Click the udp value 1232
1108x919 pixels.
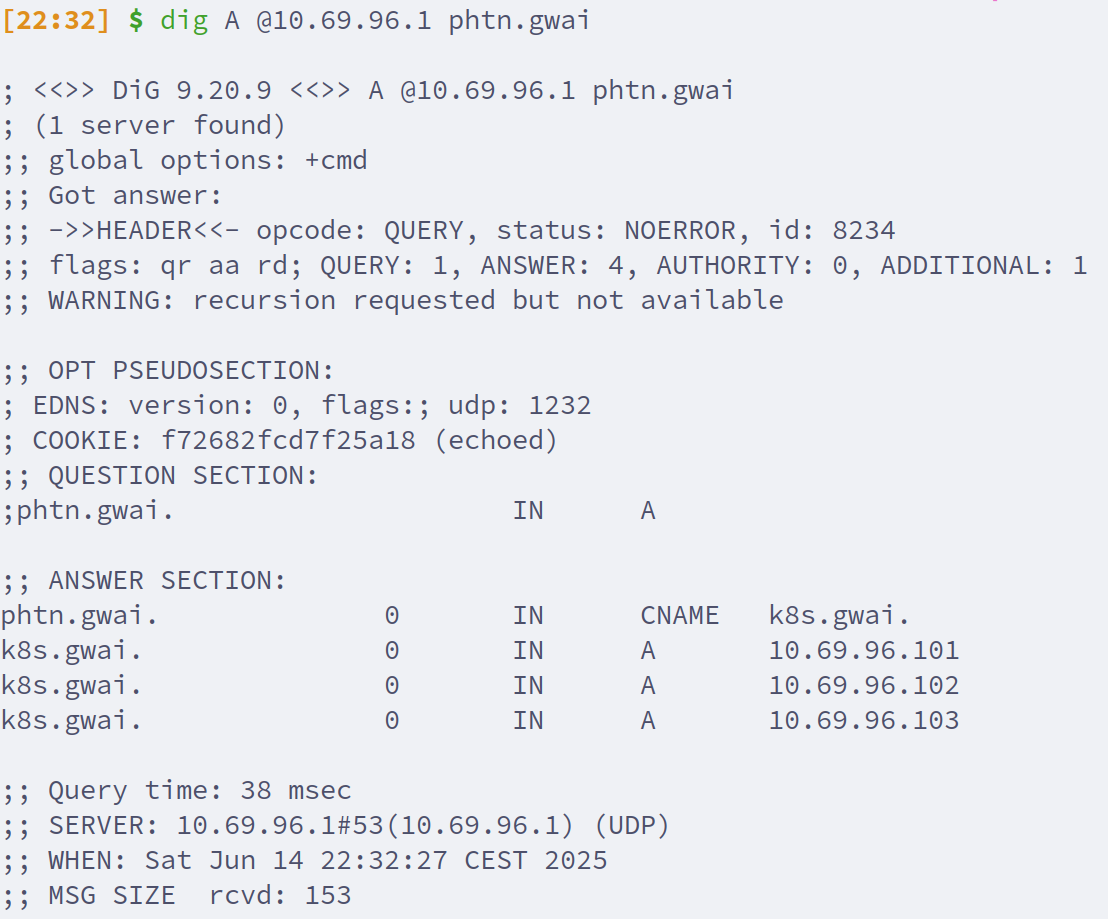click(x=560, y=406)
